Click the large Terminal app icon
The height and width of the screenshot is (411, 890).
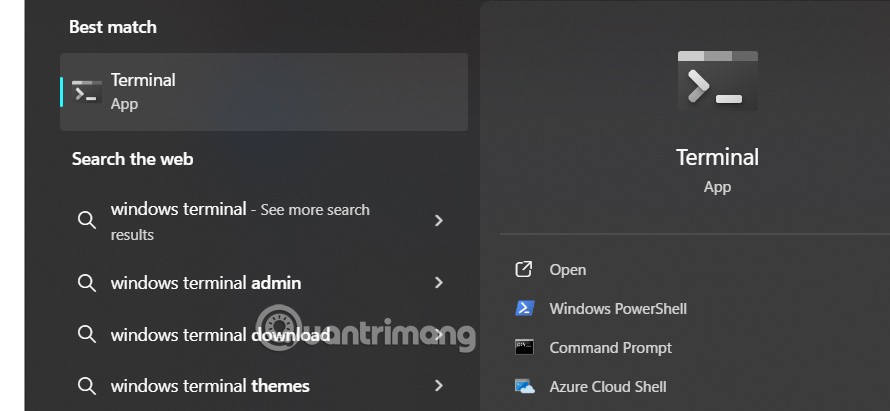[717, 80]
